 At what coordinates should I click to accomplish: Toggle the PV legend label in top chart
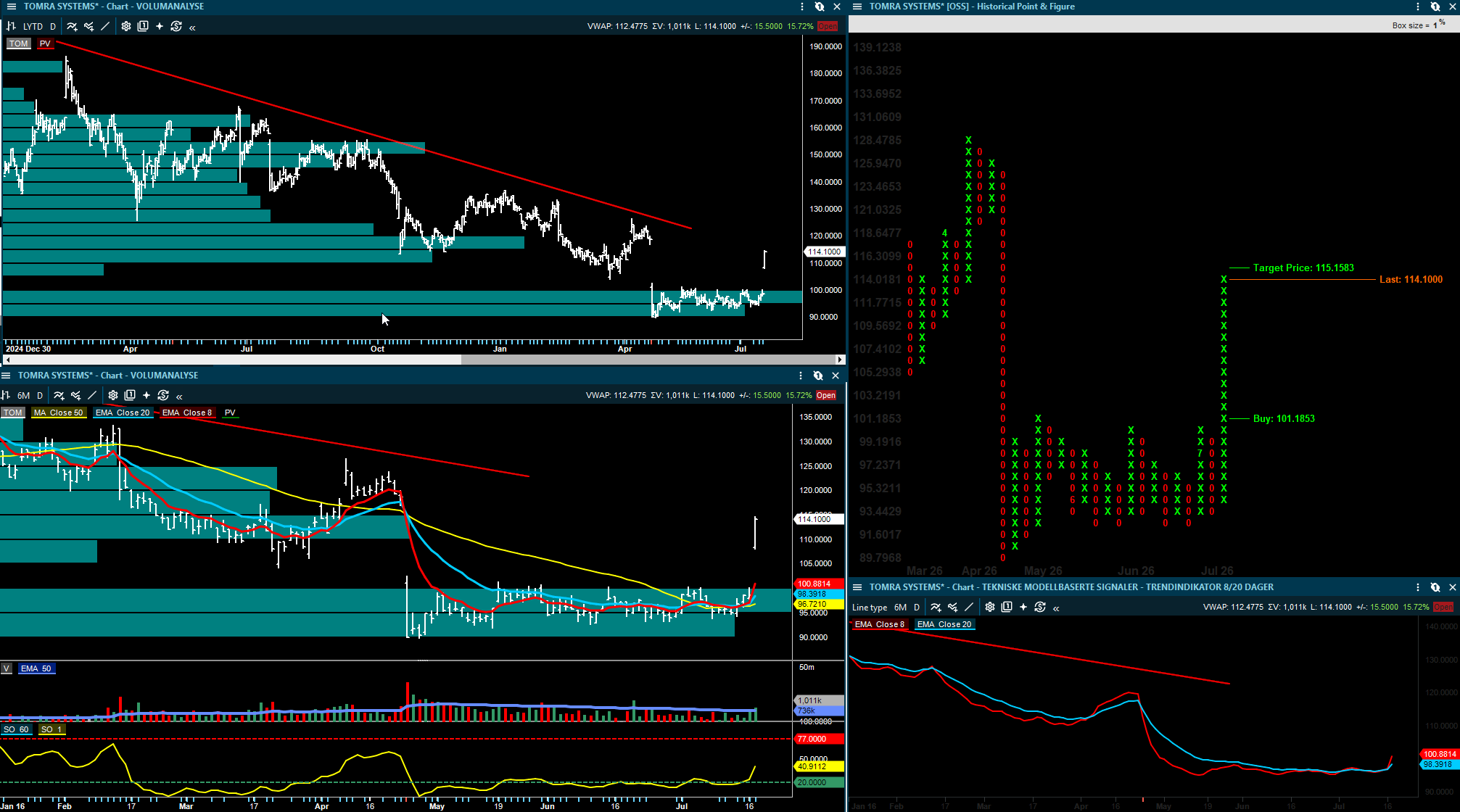click(x=45, y=43)
